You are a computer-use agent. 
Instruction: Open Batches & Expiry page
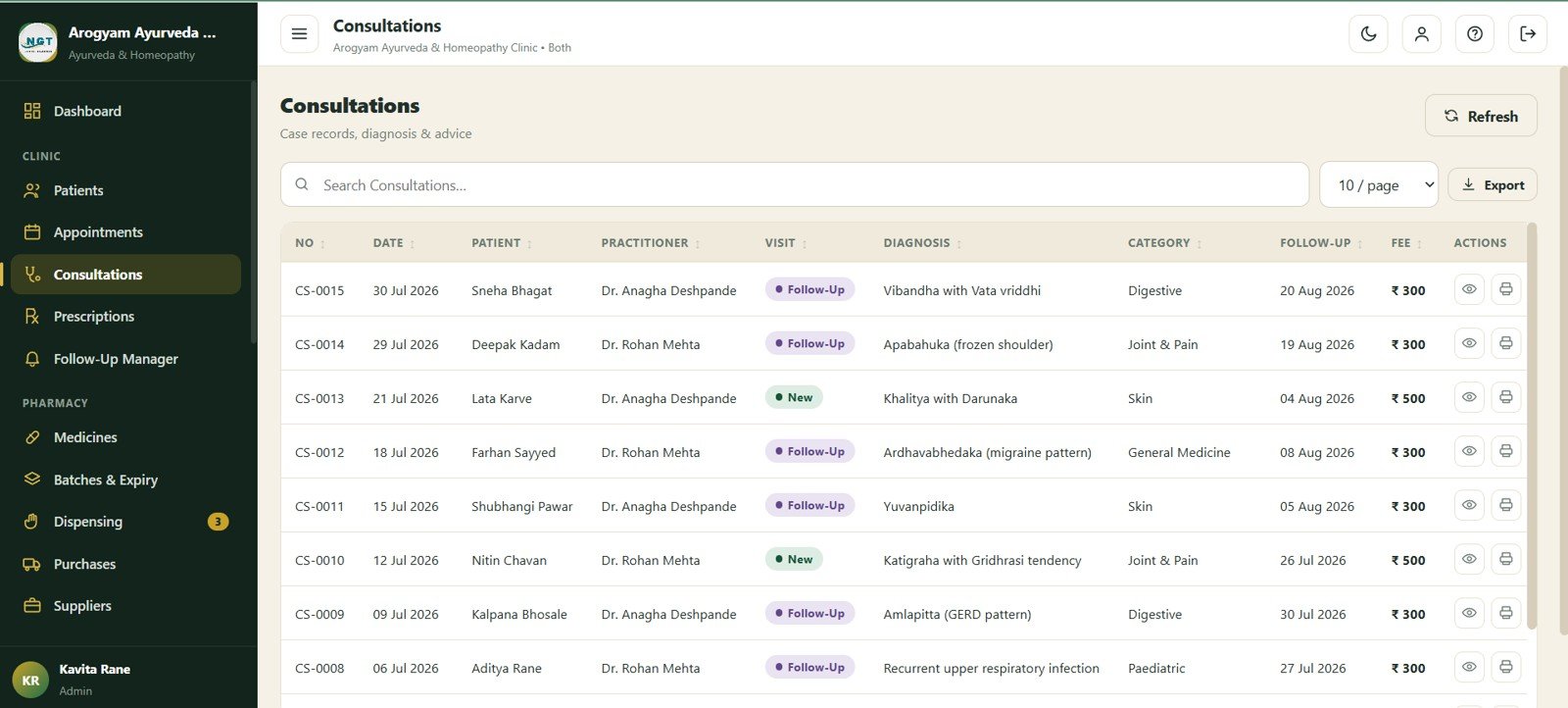pyautogui.click(x=125, y=480)
